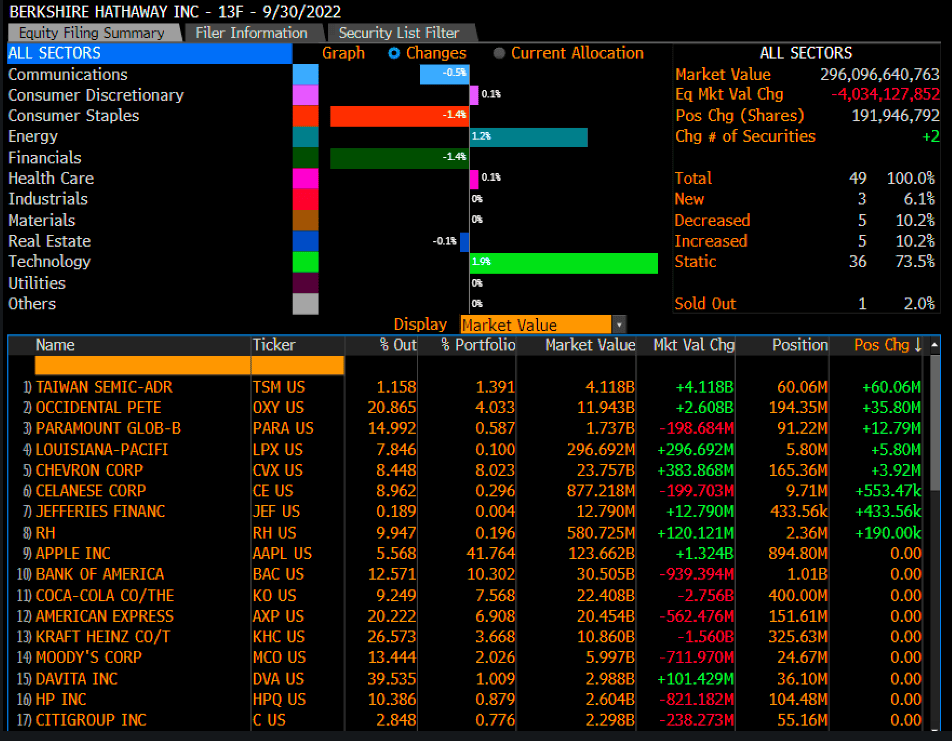Click the Decreased positions summary row

pos(805,220)
